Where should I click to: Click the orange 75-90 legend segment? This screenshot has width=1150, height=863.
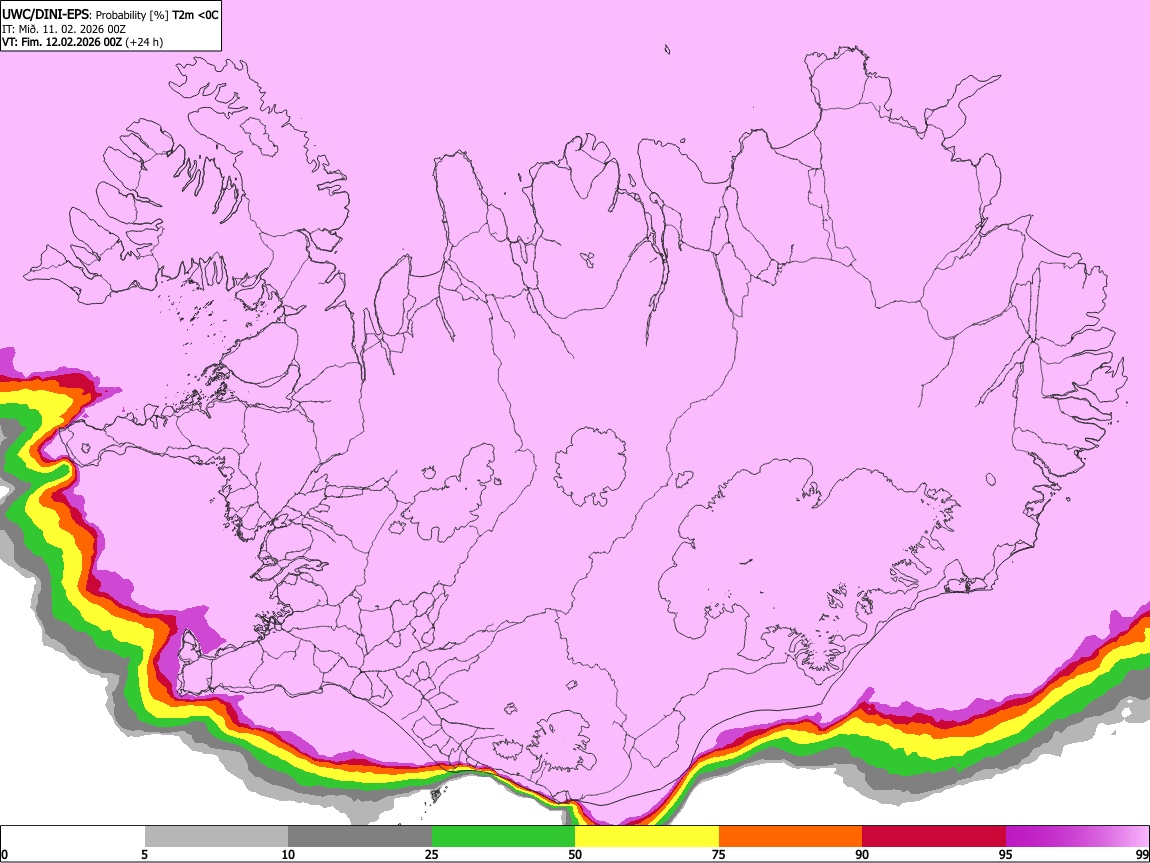pyautogui.click(x=791, y=836)
